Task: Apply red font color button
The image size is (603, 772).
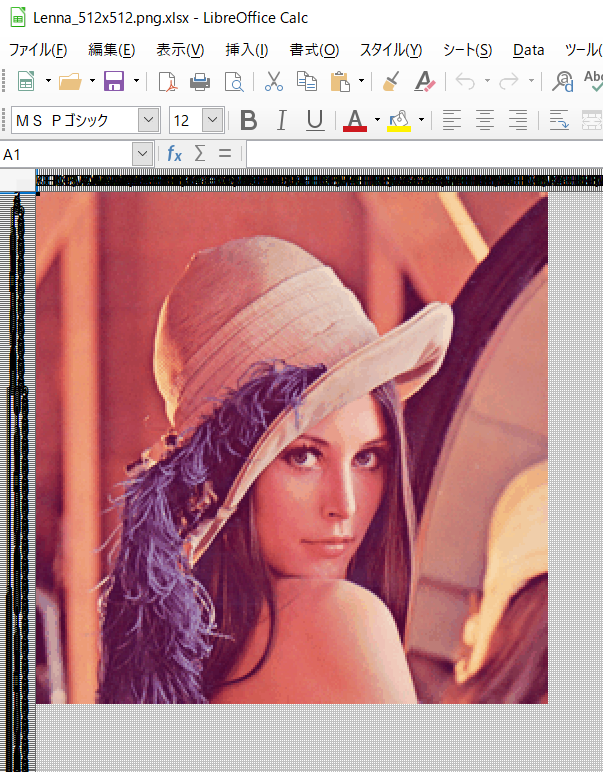Action: point(355,120)
